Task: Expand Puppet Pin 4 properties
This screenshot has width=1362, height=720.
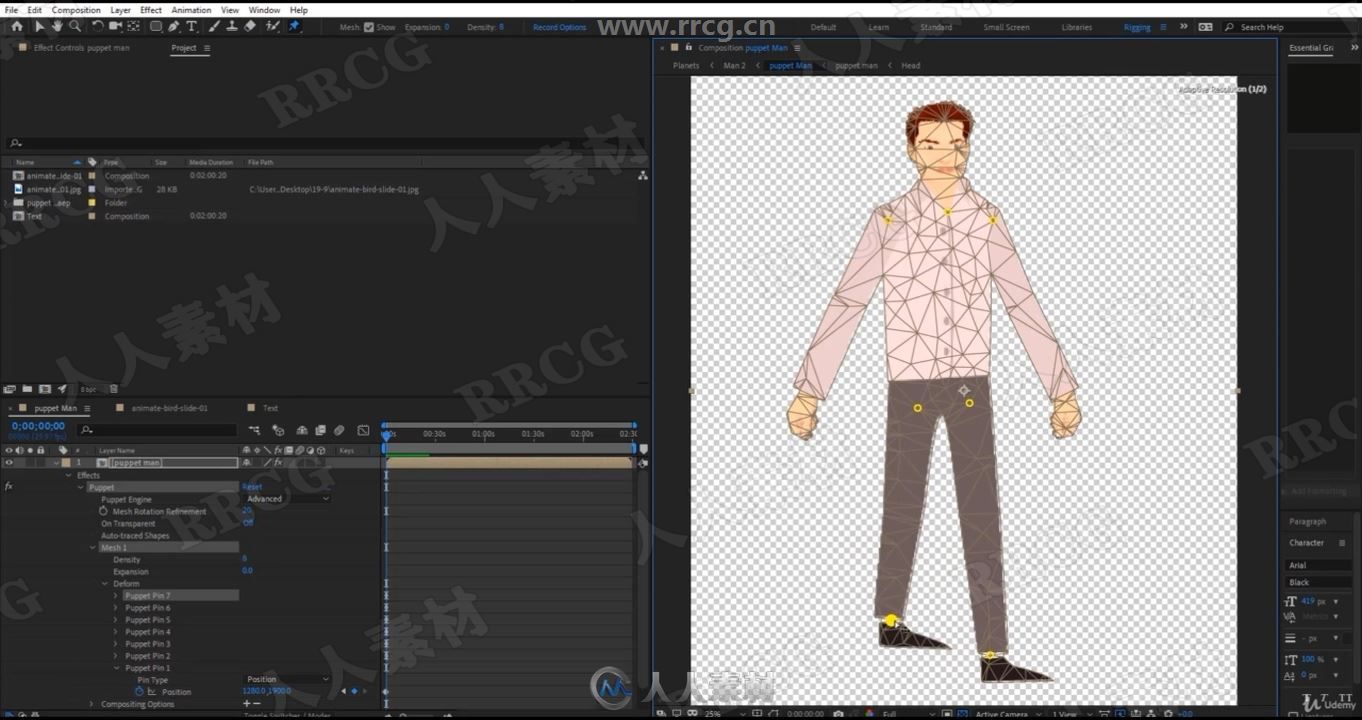Action: pyautogui.click(x=116, y=631)
